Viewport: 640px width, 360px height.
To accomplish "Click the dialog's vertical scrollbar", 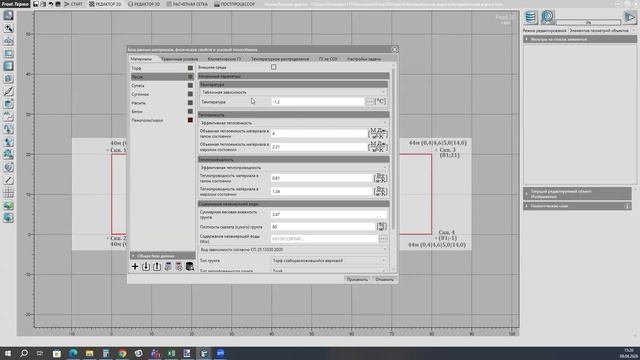I will coord(393,149).
